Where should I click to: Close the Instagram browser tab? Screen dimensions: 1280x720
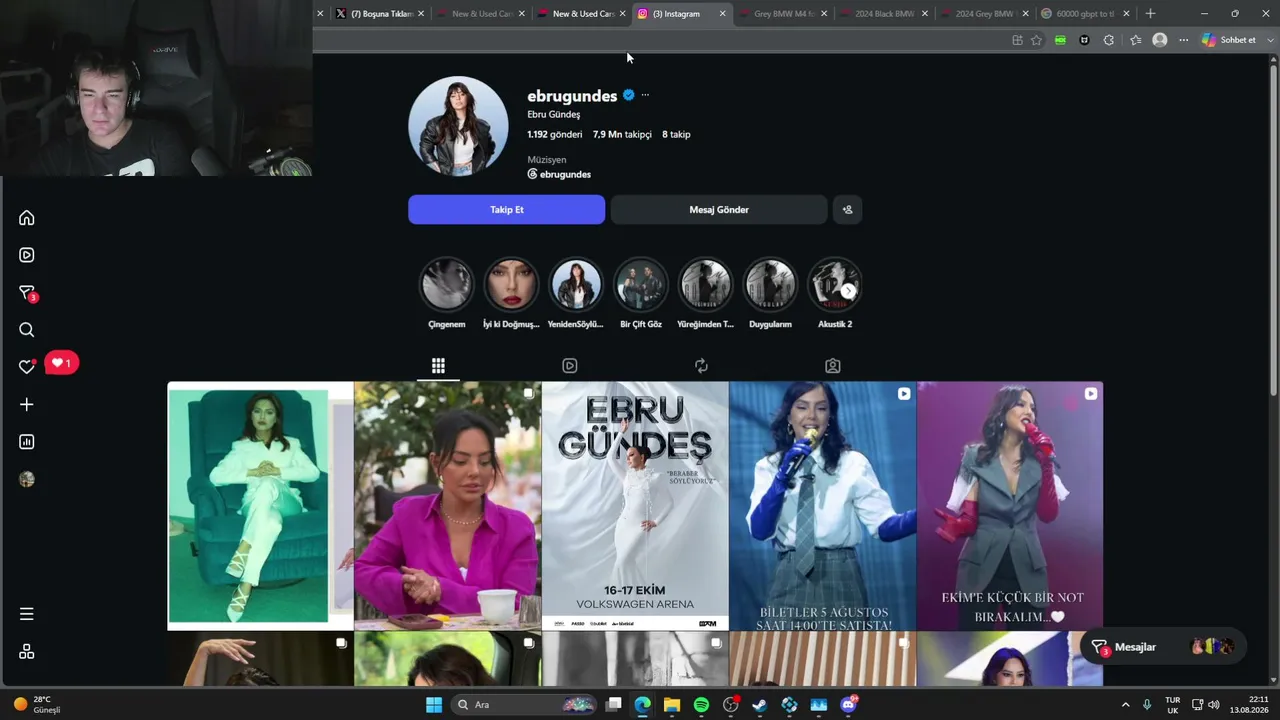pos(722,14)
